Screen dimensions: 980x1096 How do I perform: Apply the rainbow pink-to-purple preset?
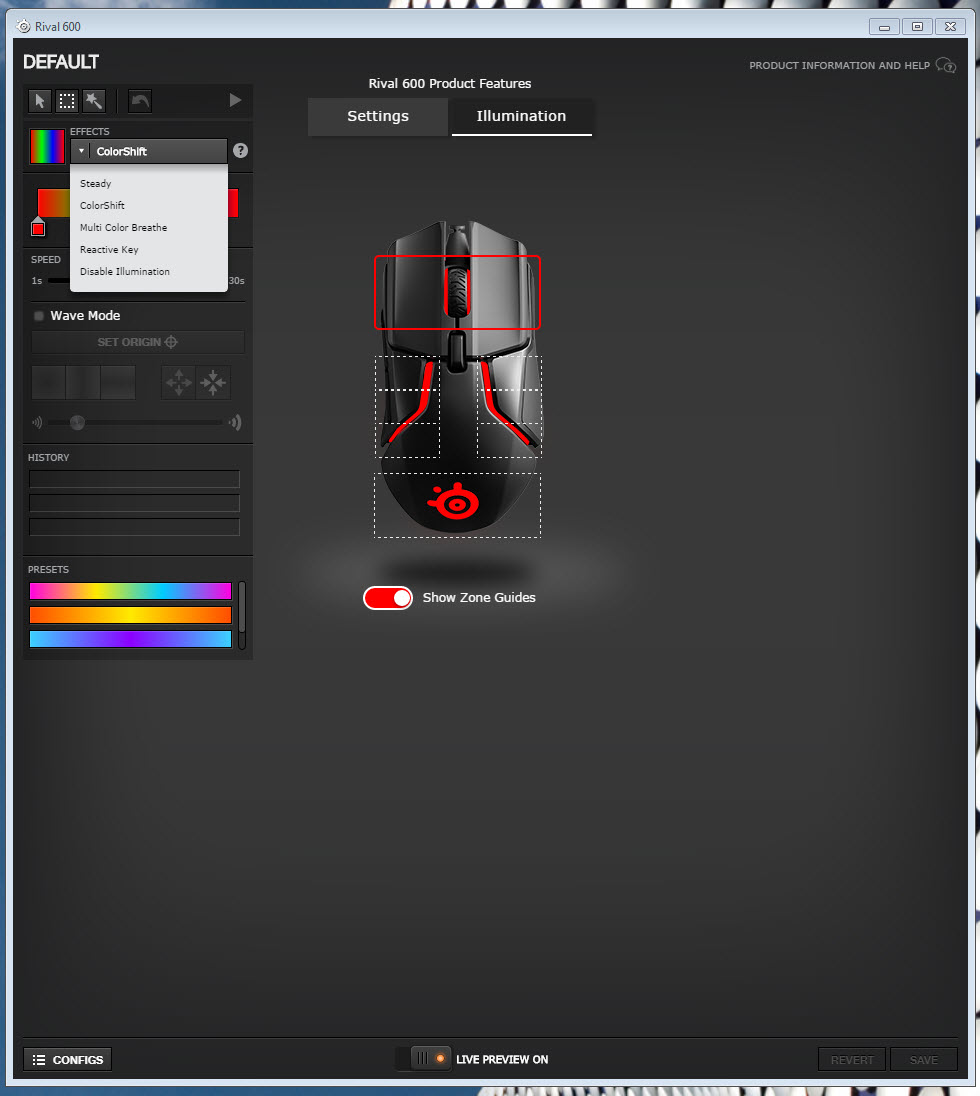click(131, 591)
